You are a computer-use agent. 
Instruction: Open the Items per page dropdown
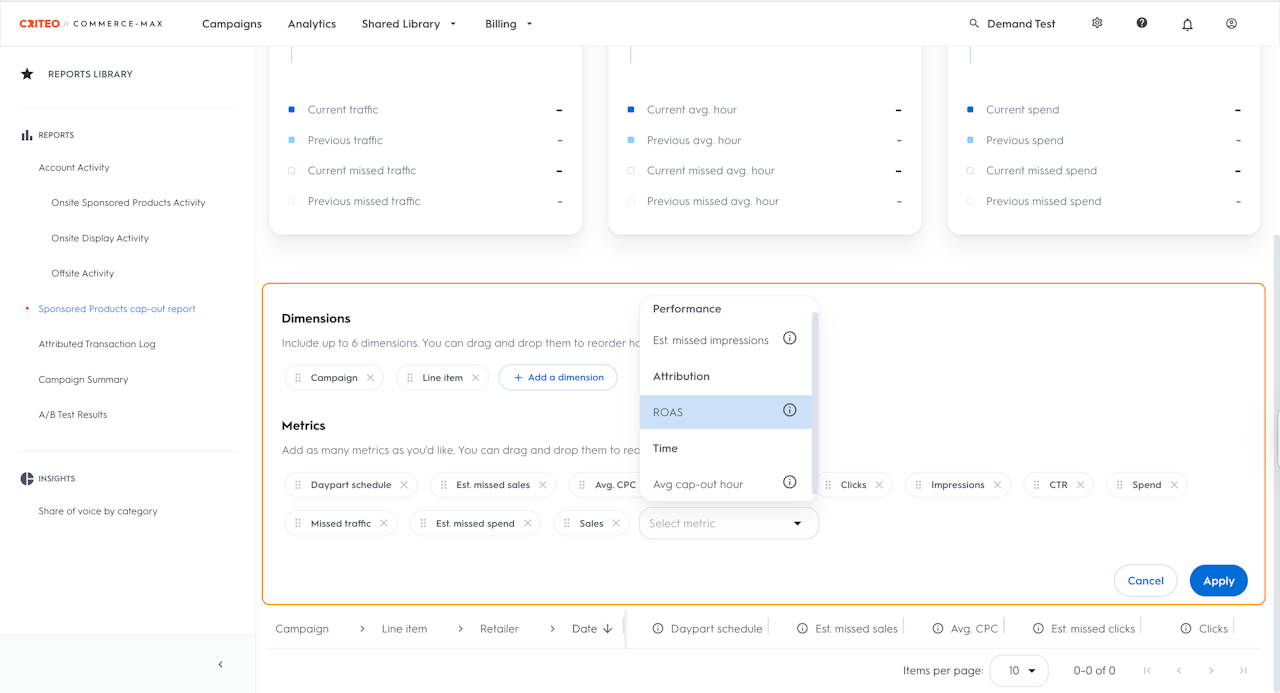point(1018,671)
